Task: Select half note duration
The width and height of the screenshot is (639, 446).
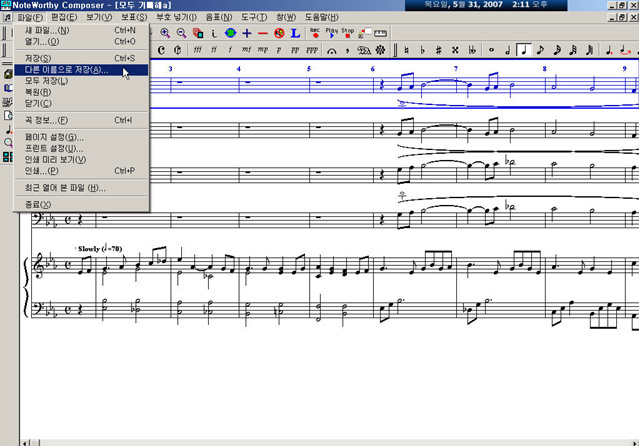Action: pyautogui.click(x=508, y=50)
